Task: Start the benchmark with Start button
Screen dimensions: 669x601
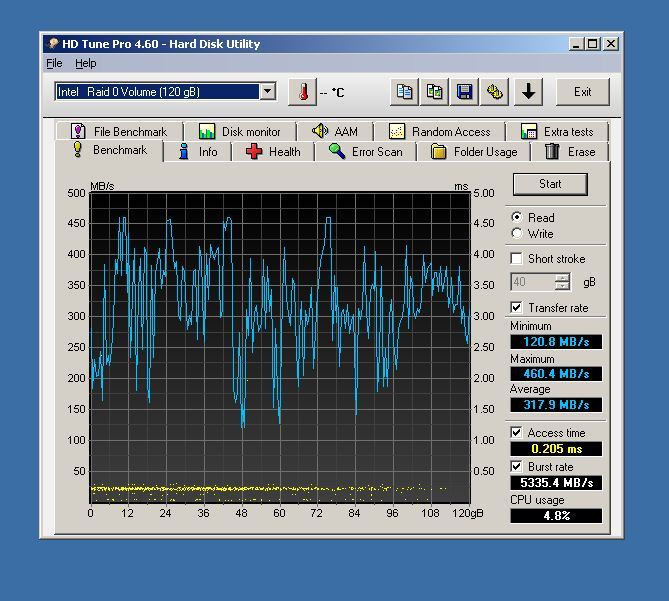Action: click(550, 184)
